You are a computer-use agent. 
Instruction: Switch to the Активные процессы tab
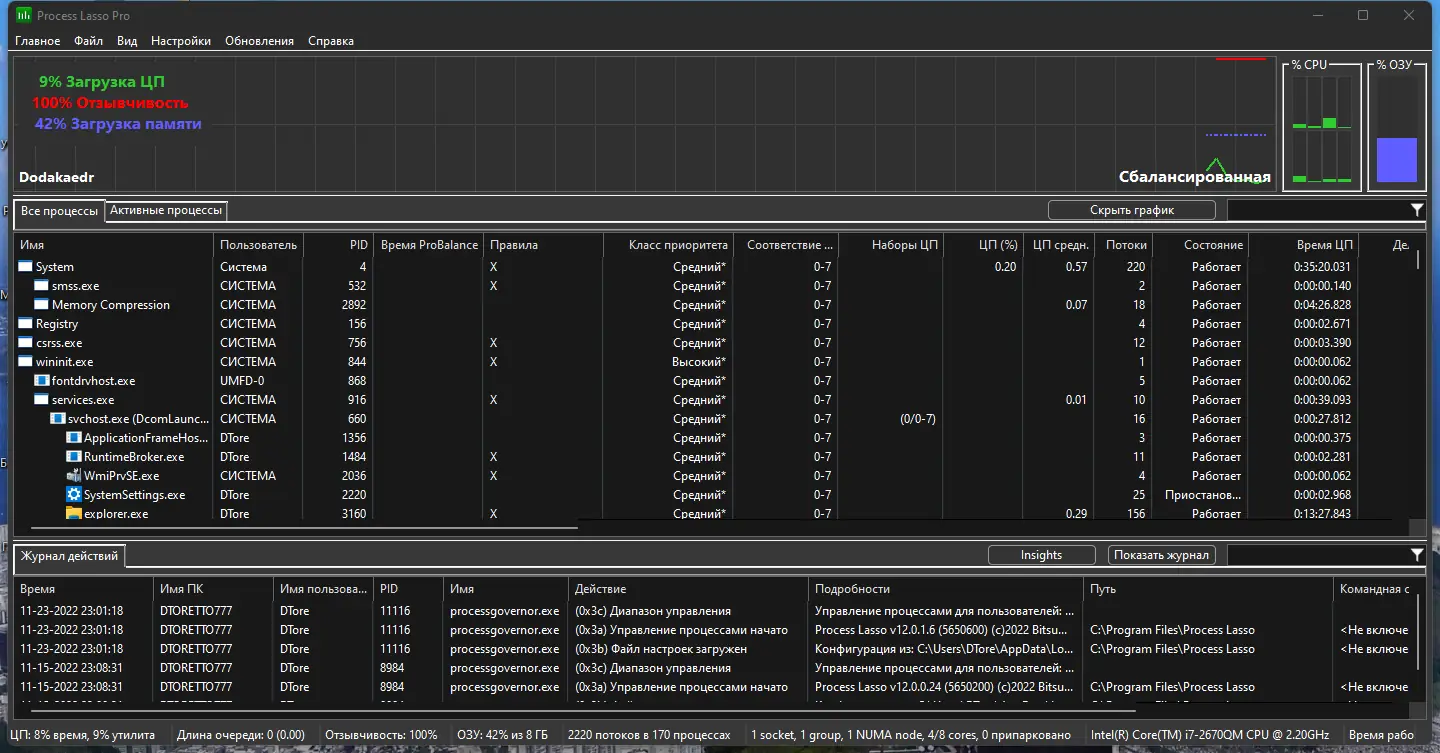pos(166,210)
